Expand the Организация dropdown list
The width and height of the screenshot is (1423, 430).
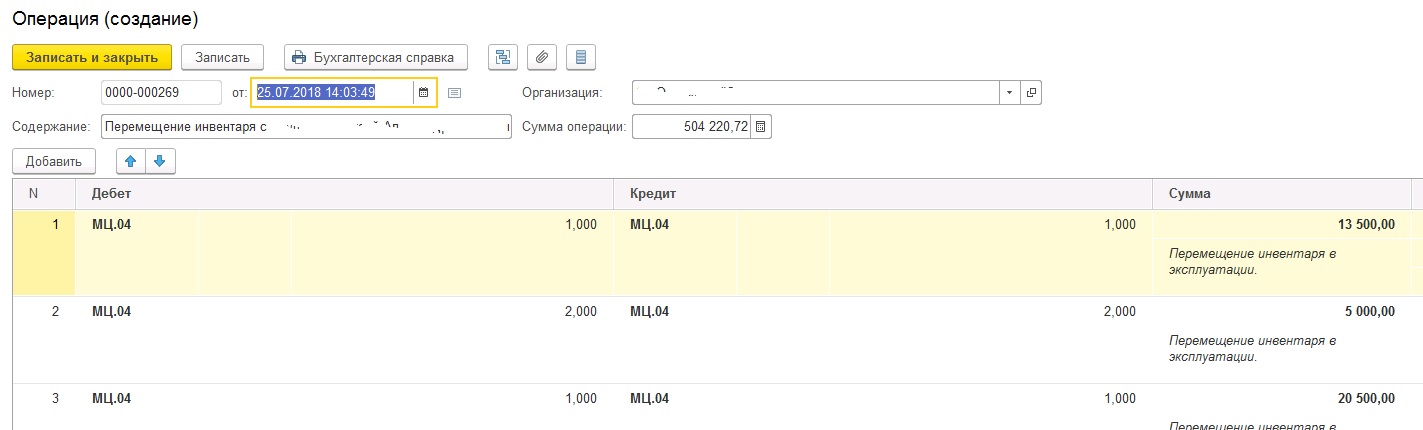coord(1009,93)
